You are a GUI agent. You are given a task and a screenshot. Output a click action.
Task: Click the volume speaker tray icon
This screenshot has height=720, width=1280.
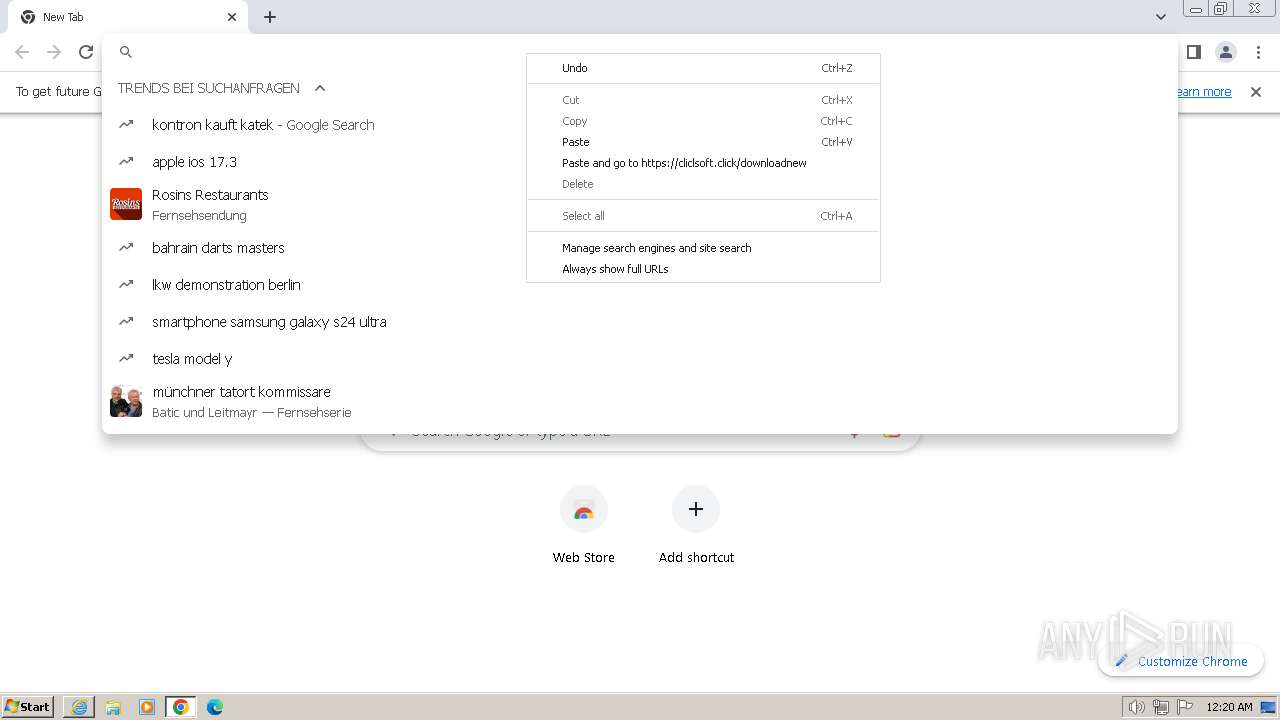[1136, 707]
